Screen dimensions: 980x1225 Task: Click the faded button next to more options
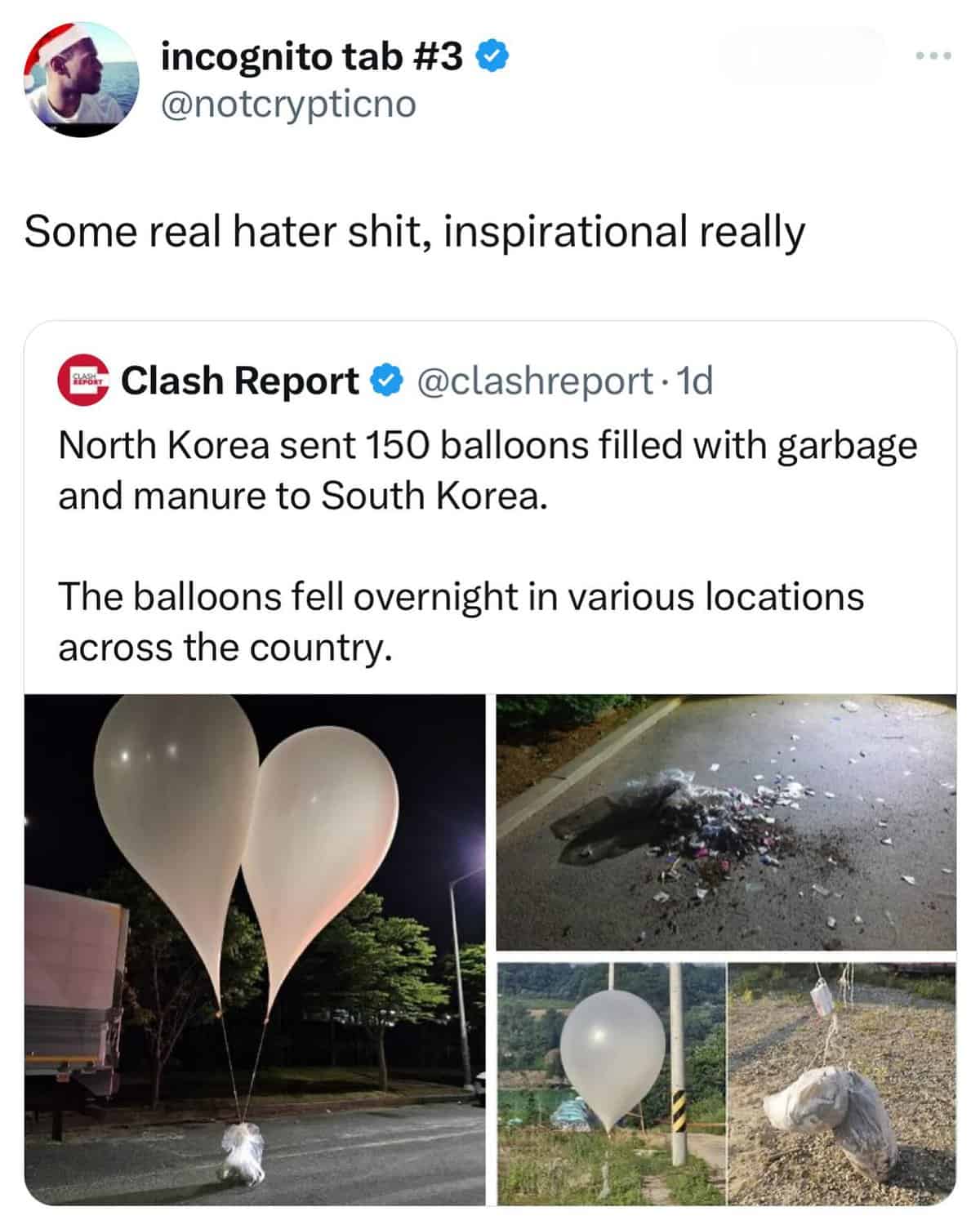[802, 56]
